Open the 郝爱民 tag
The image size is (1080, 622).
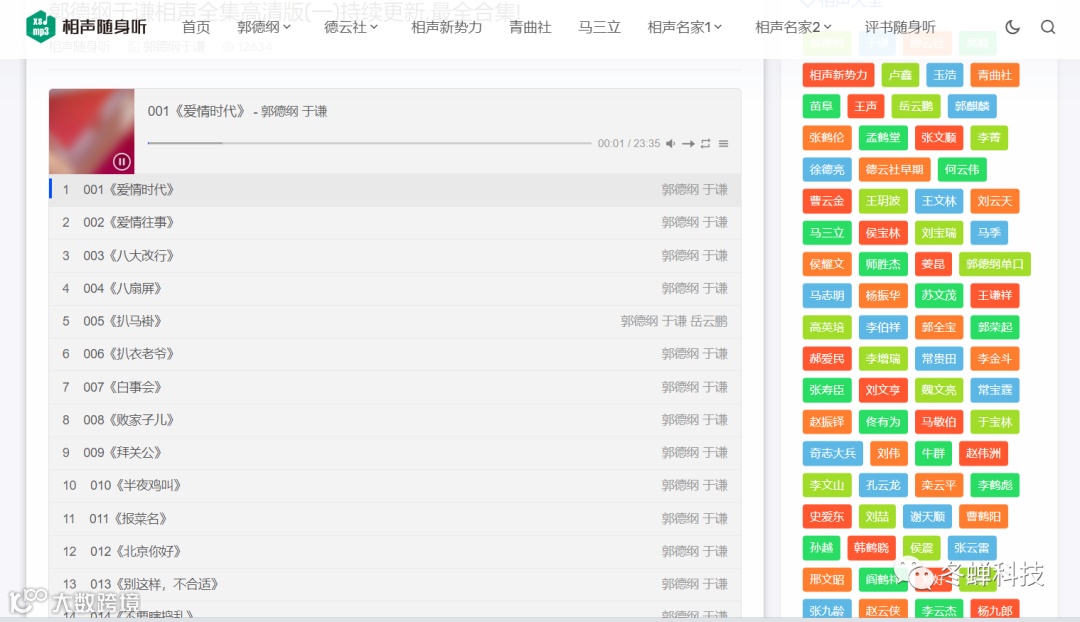pyautogui.click(x=827, y=359)
